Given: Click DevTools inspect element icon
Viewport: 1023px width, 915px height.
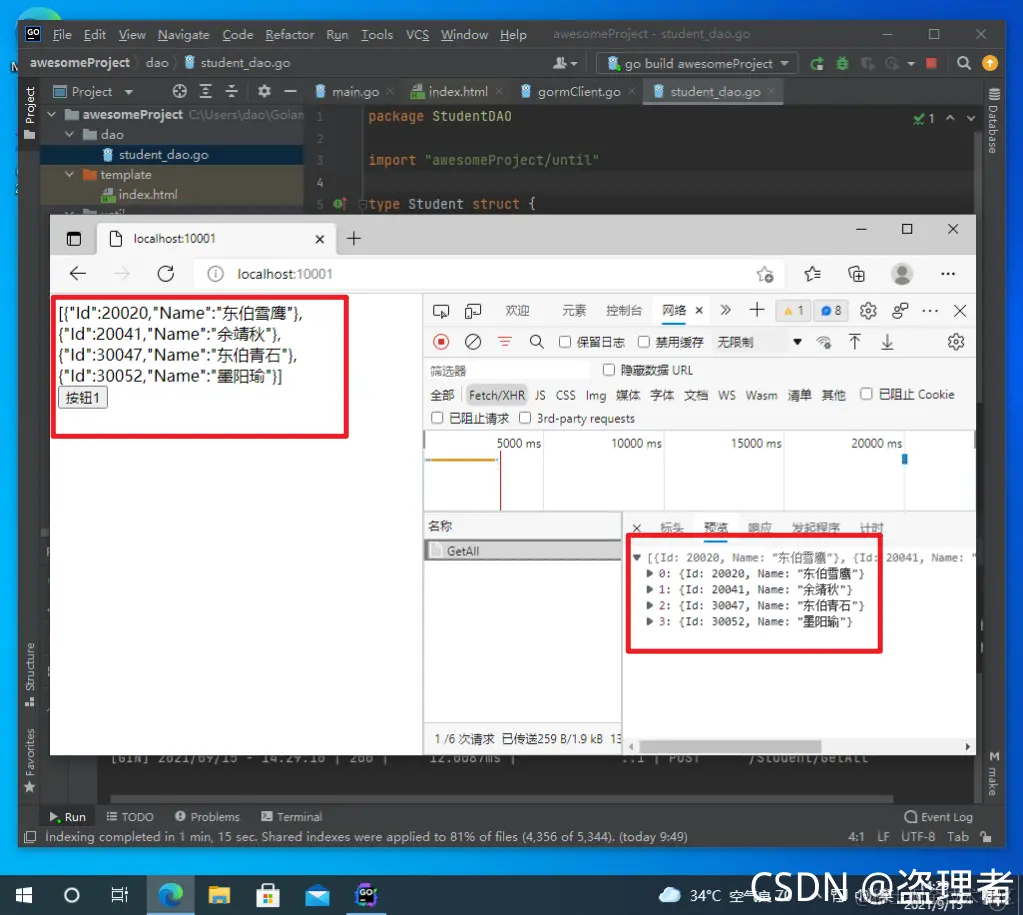Looking at the screenshot, I should pos(441,311).
